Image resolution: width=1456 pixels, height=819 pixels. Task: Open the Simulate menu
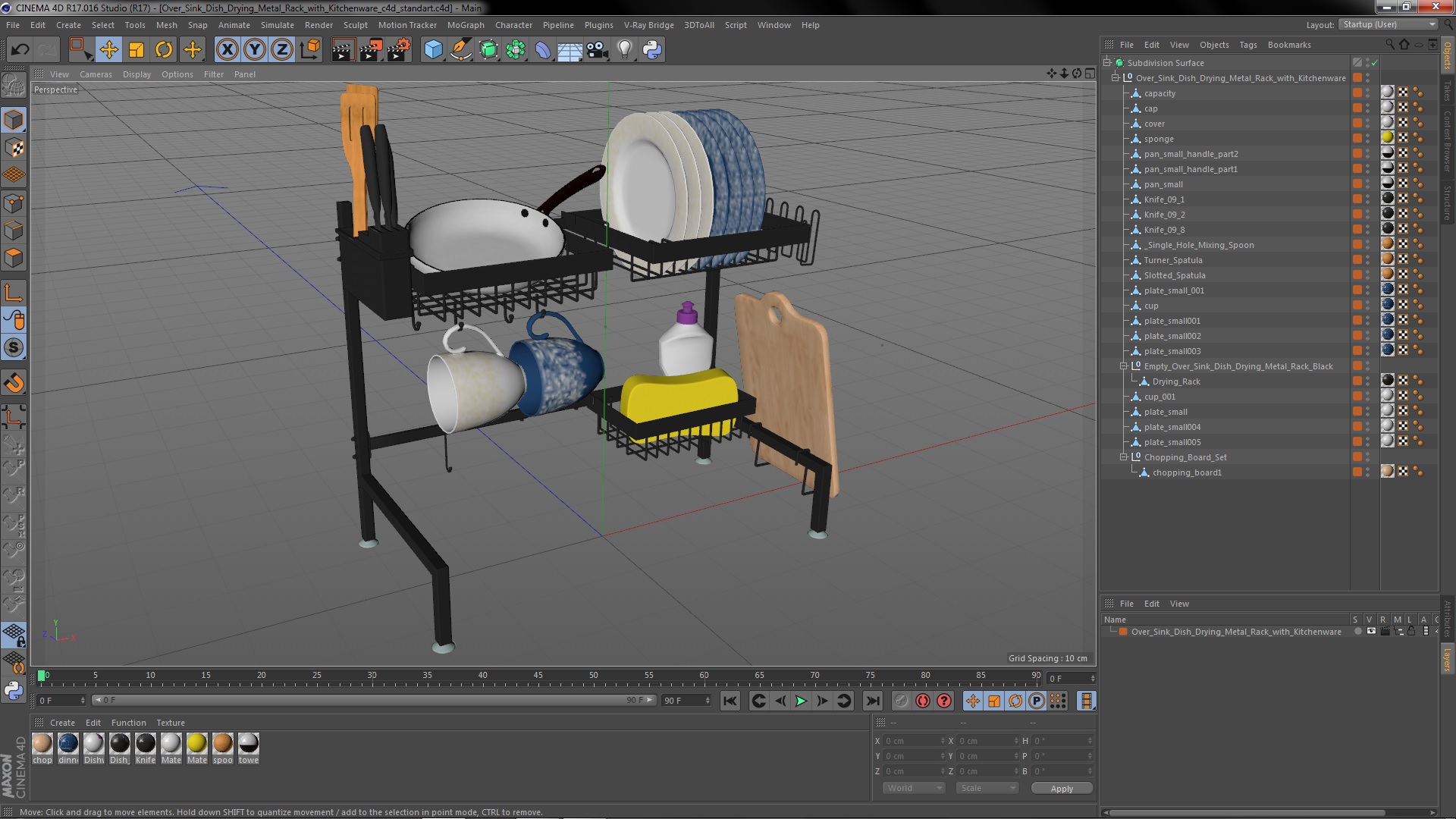(277, 25)
